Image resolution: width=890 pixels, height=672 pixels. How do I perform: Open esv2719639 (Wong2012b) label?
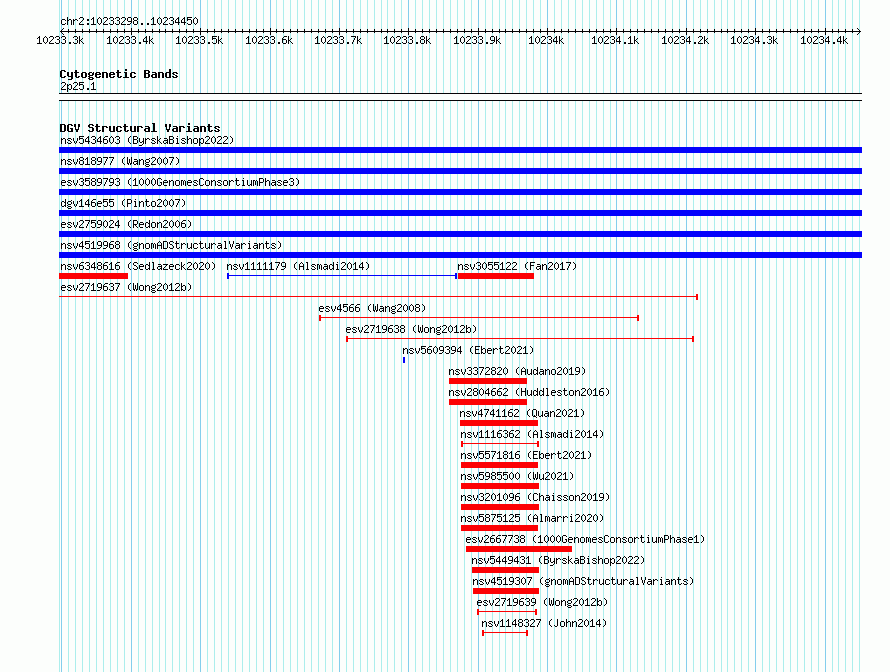coord(542,602)
